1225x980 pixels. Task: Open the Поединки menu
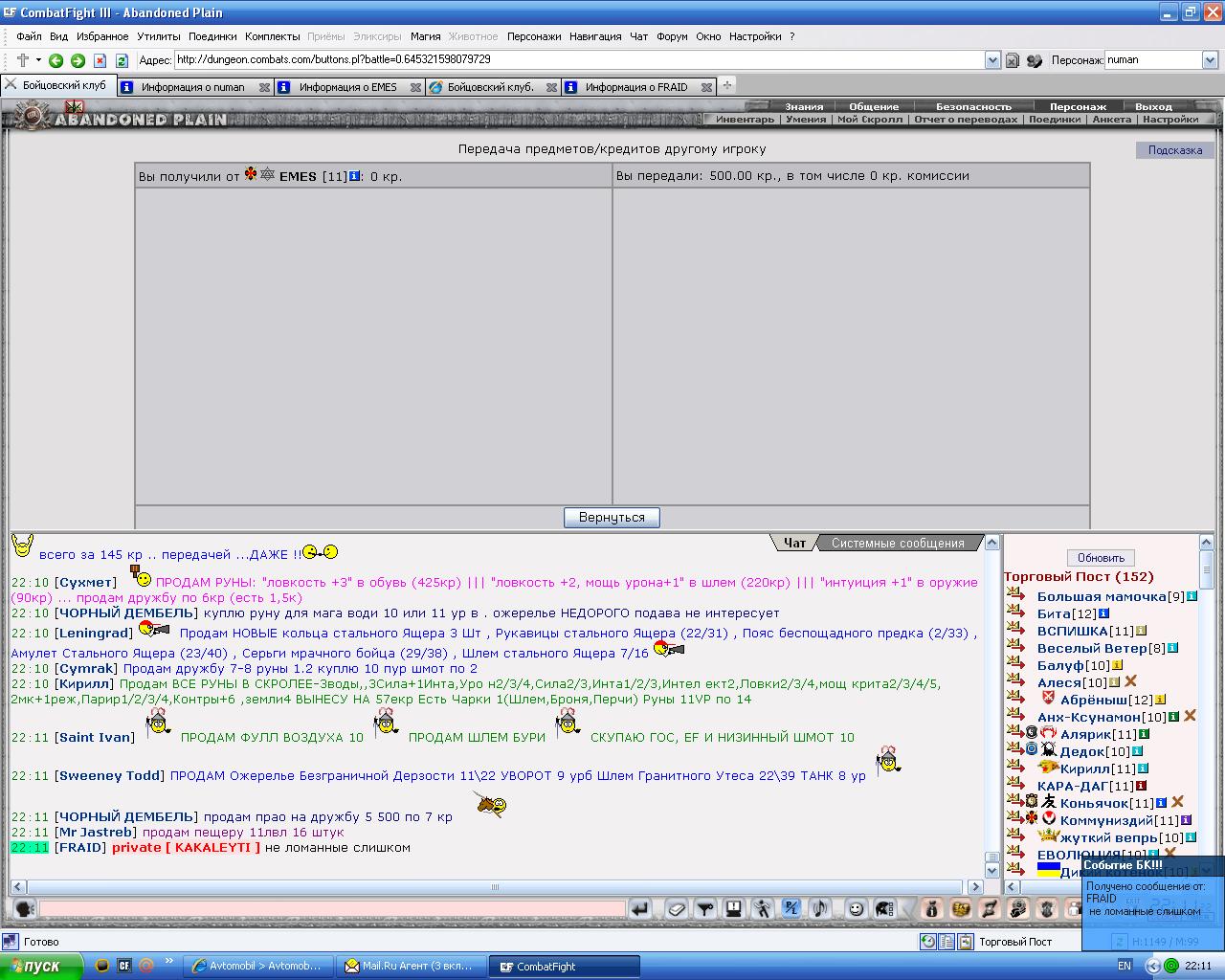coord(212,36)
